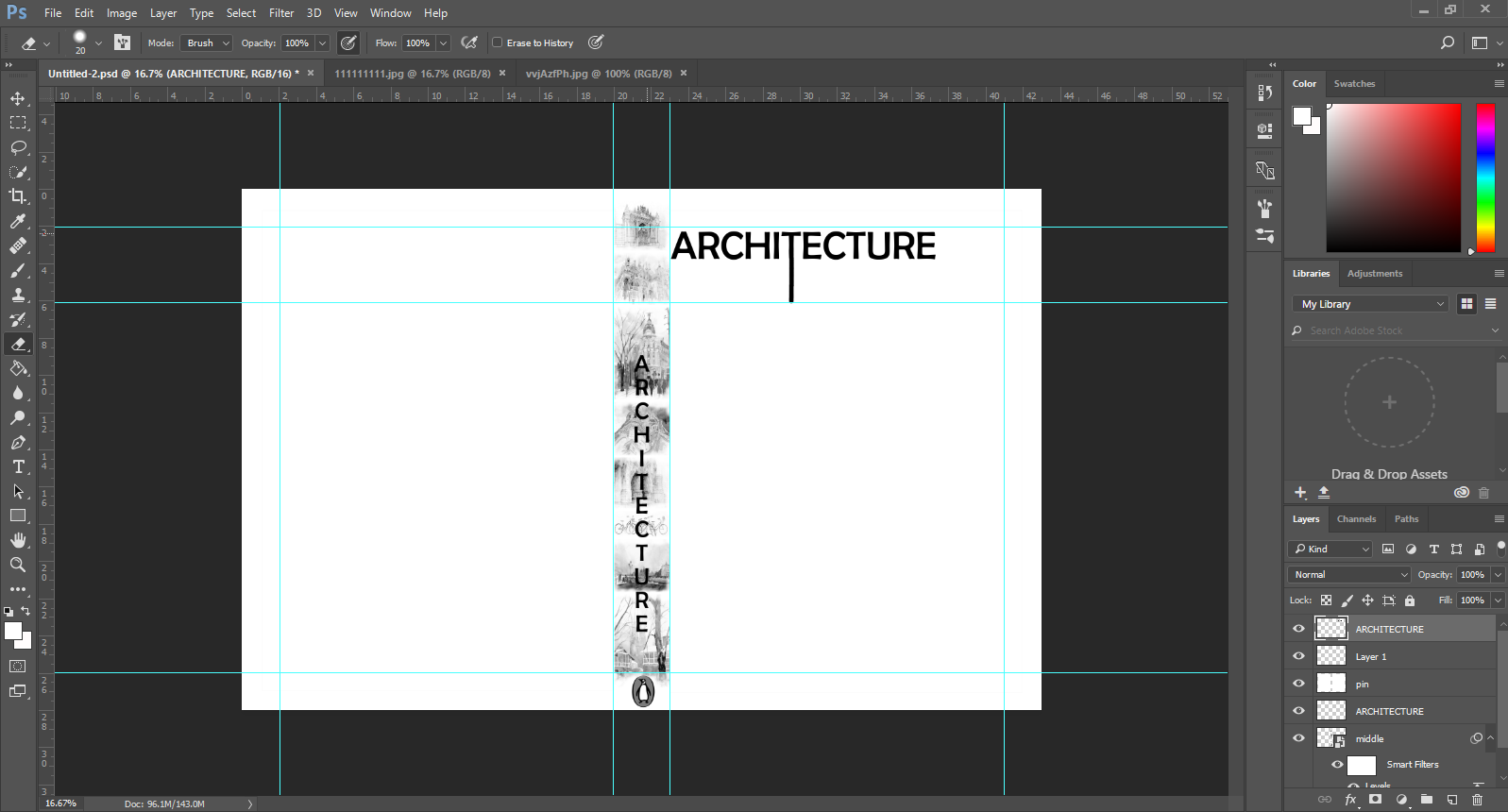This screenshot has height=812, width=1508.
Task: Create a new group folder
Action: pos(1427,800)
